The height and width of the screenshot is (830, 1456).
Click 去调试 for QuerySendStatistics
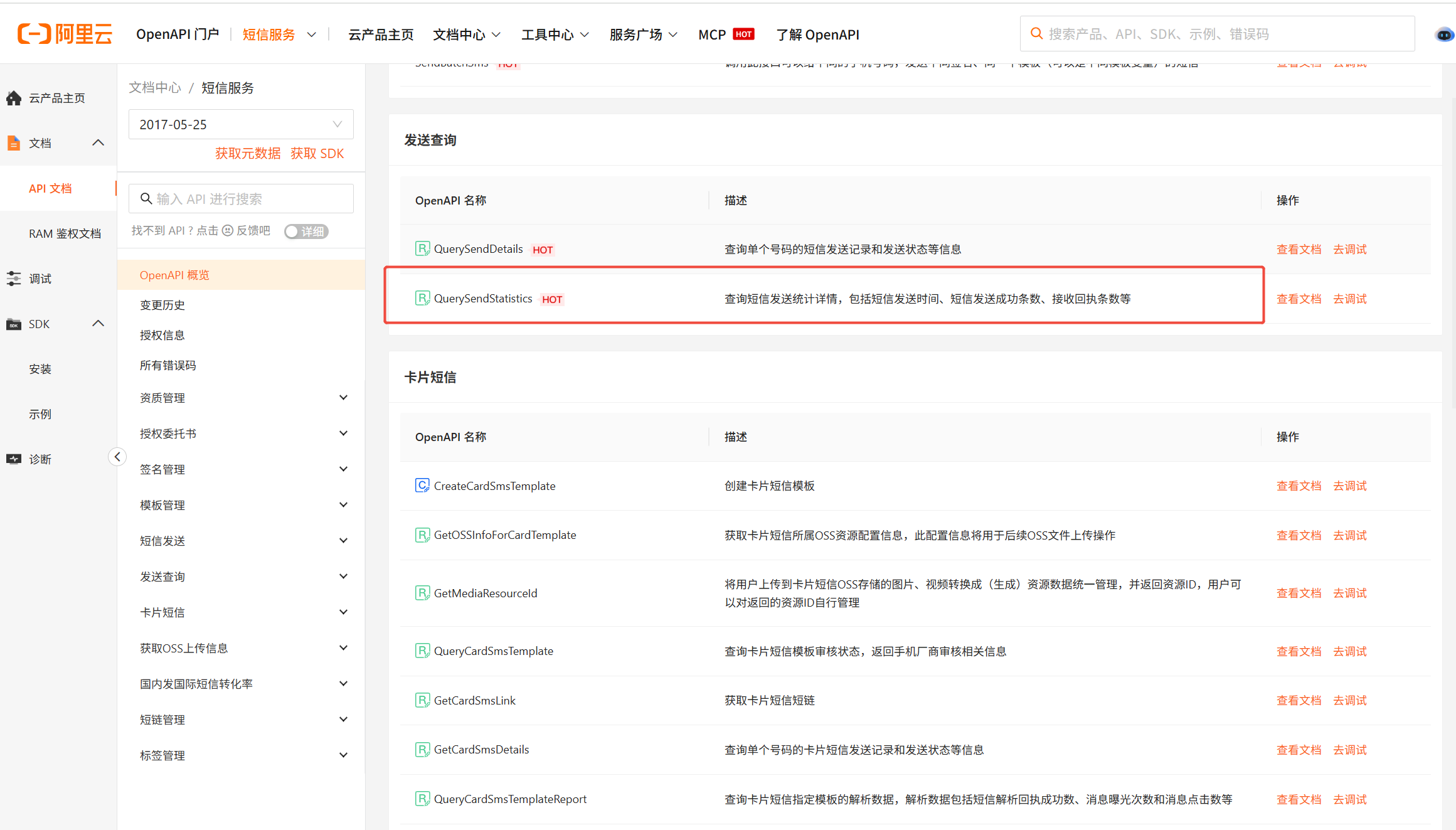(x=1350, y=299)
